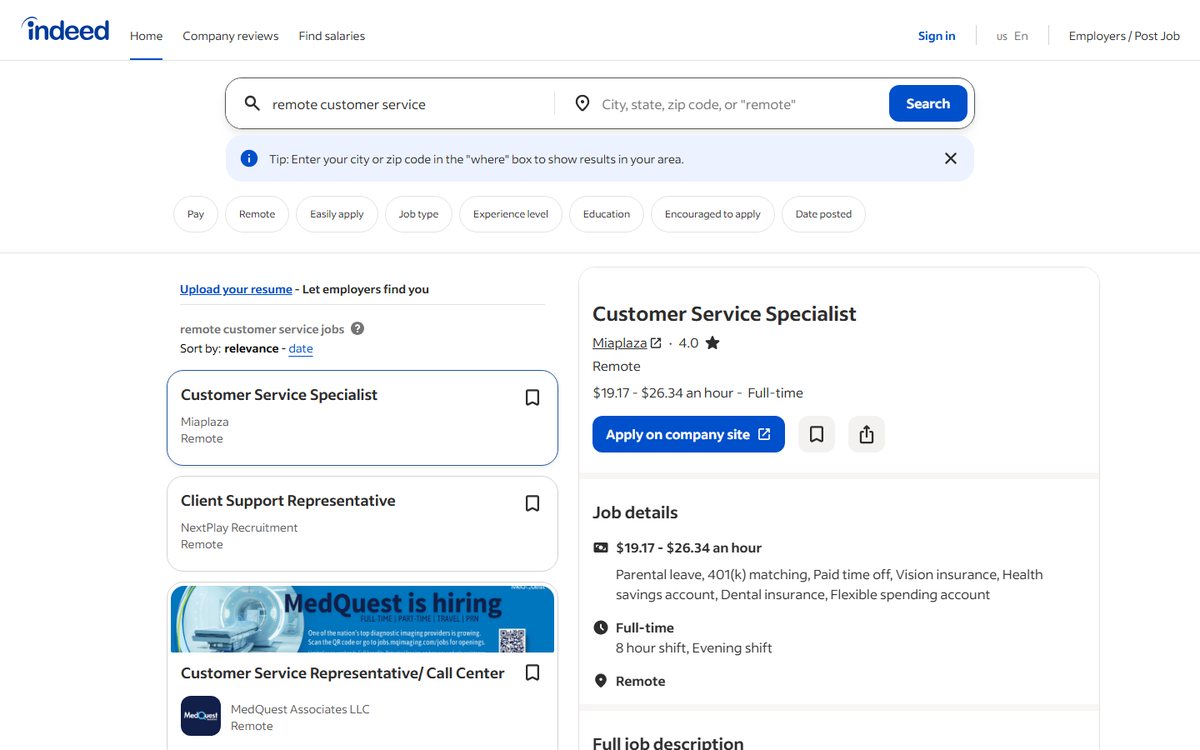Bookmark the Customer Service Specialist listing card
Image resolution: width=1200 pixels, height=750 pixels.
[532, 398]
